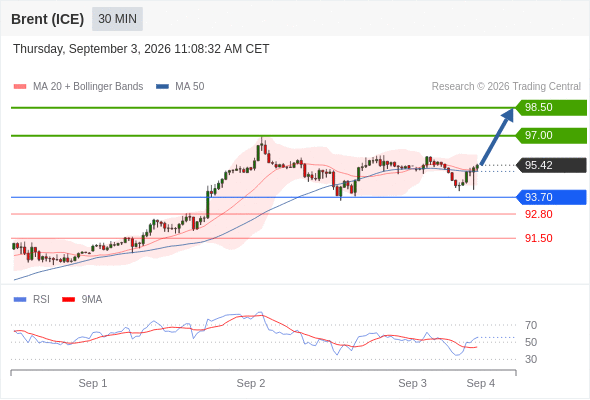The image size is (590, 400).
Task: Click the red 91.50 support level label
Action: [x=538, y=238]
